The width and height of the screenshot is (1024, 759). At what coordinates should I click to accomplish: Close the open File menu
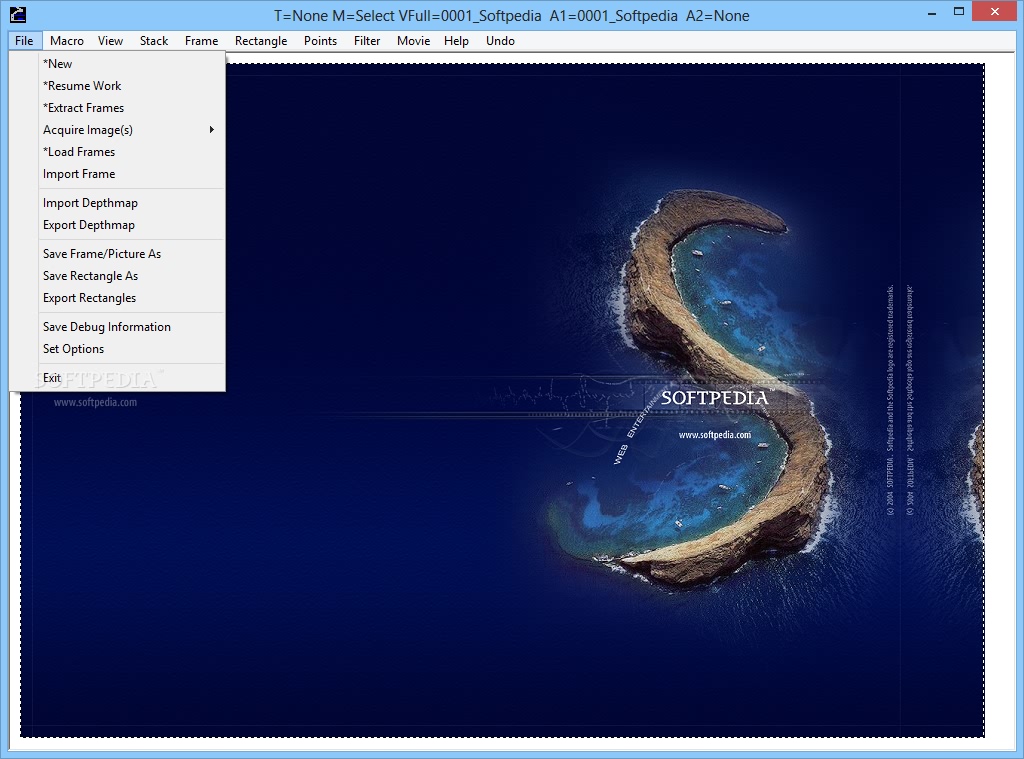pos(24,40)
